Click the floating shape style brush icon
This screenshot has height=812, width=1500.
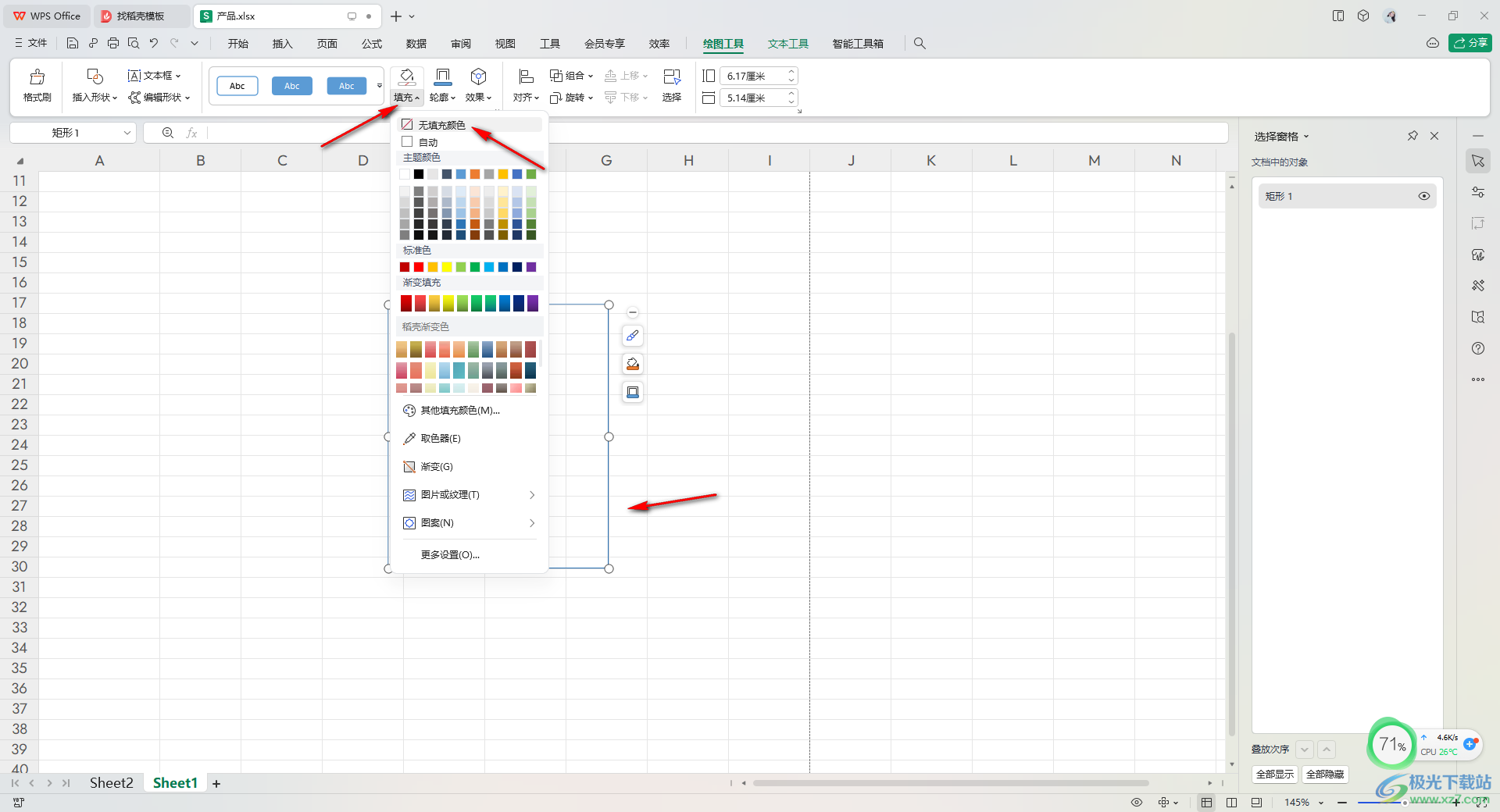click(x=633, y=336)
